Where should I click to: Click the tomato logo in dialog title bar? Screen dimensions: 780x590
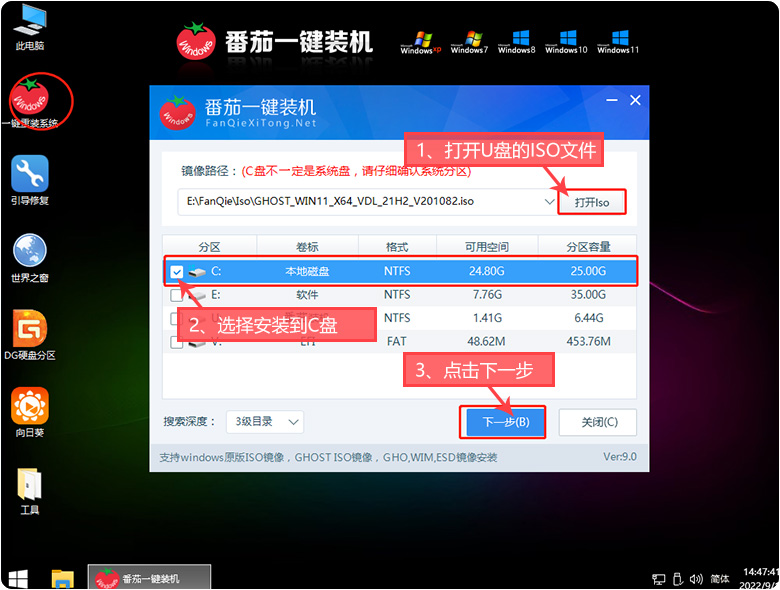coord(177,112)
